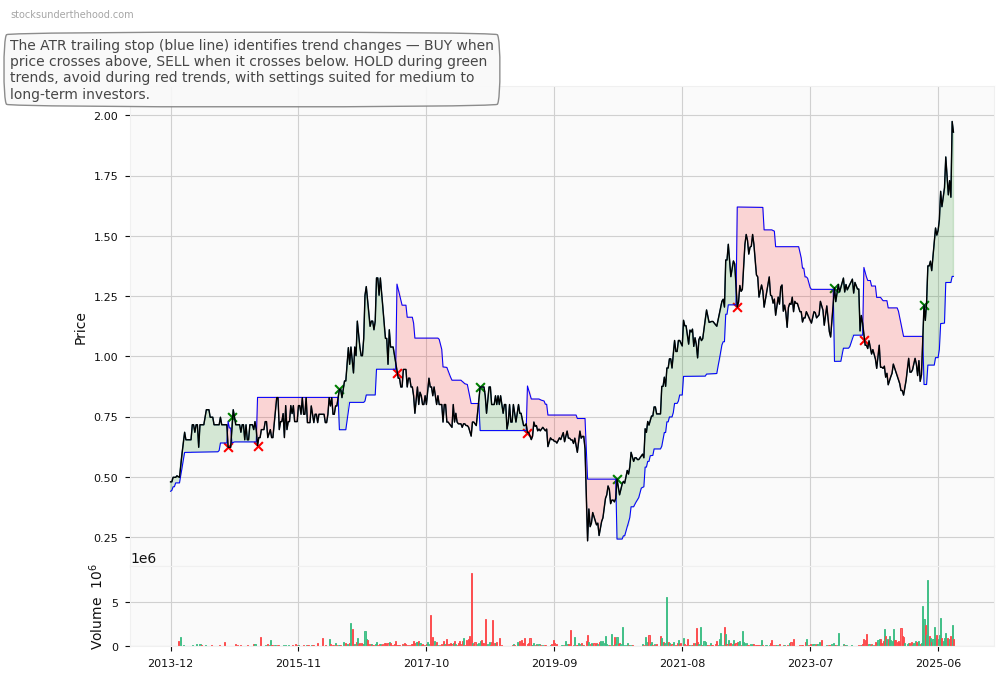
Task: Click the green buy marker in late 2023
Action: coord(834,289)
